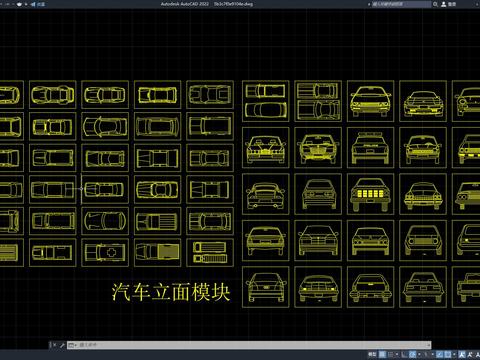
Task: Click the sign-in text beside user icon
Action: (x=452, y=4)
